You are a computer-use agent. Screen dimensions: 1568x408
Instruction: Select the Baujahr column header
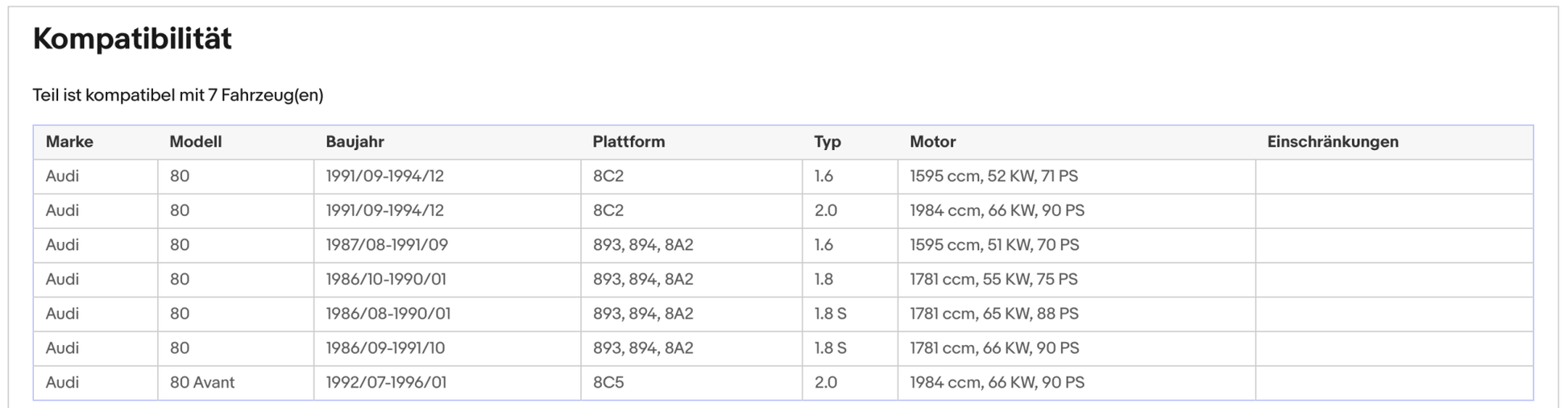click(355, 142)
